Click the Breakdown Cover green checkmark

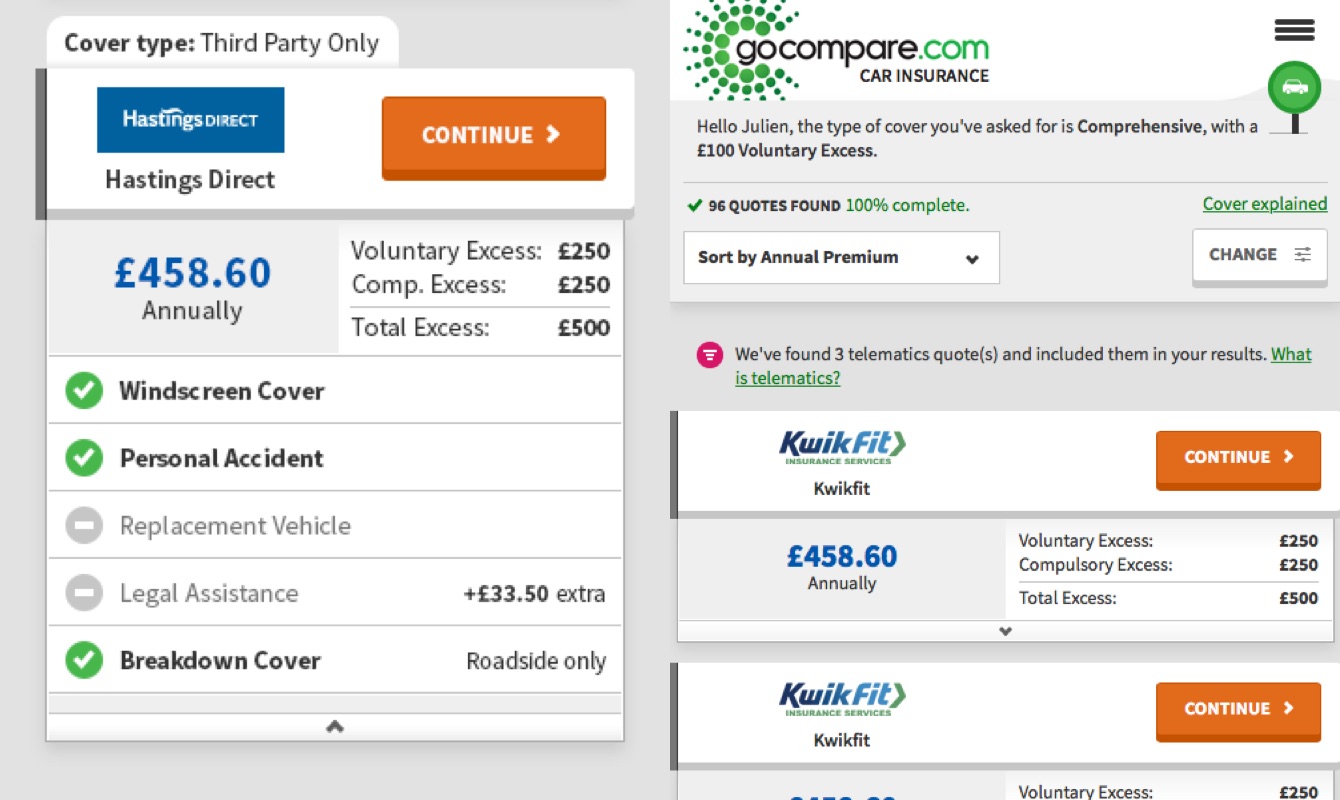coord(84,660)
